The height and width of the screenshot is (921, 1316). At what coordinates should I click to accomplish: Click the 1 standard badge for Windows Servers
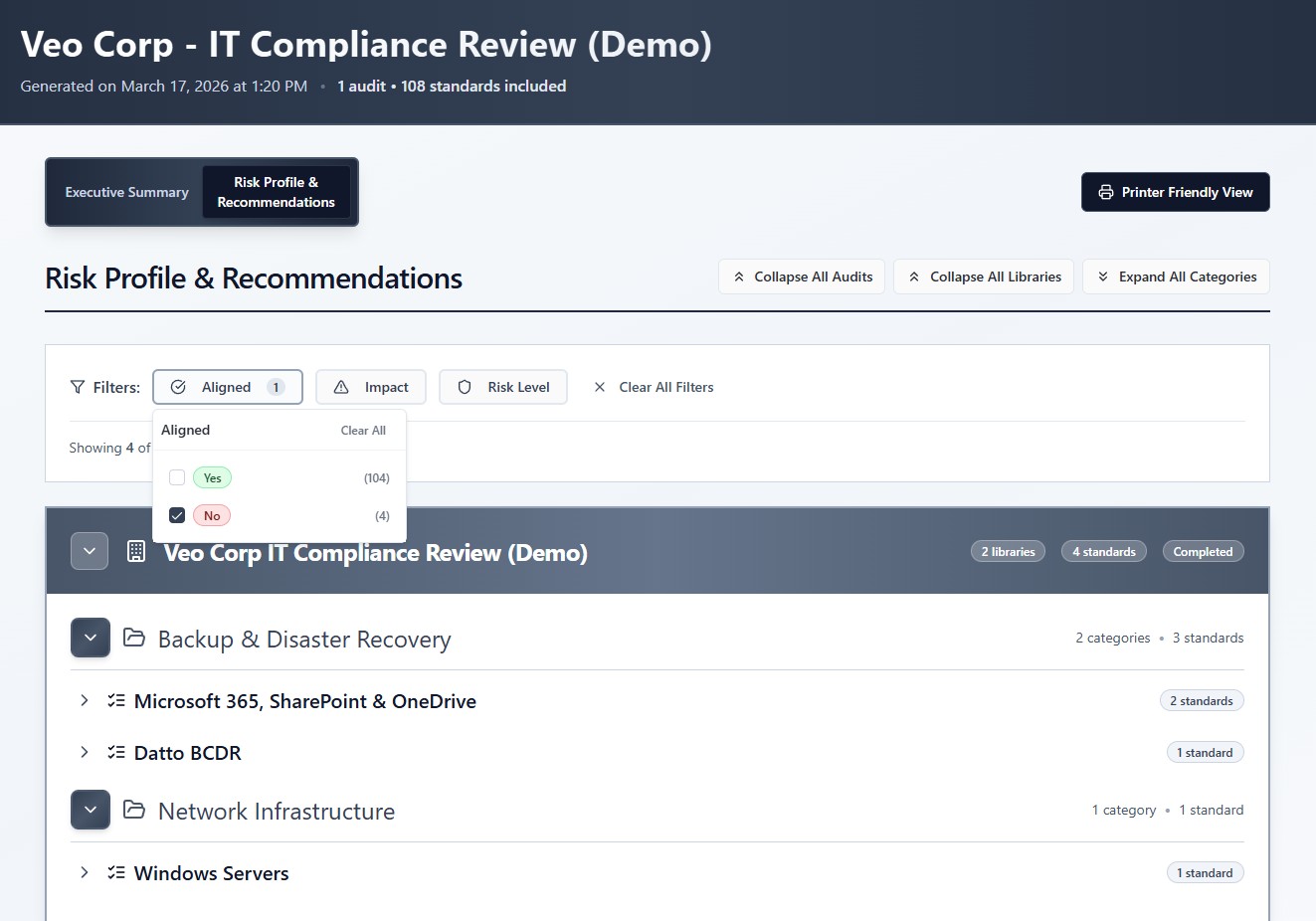click(1205, 872)
